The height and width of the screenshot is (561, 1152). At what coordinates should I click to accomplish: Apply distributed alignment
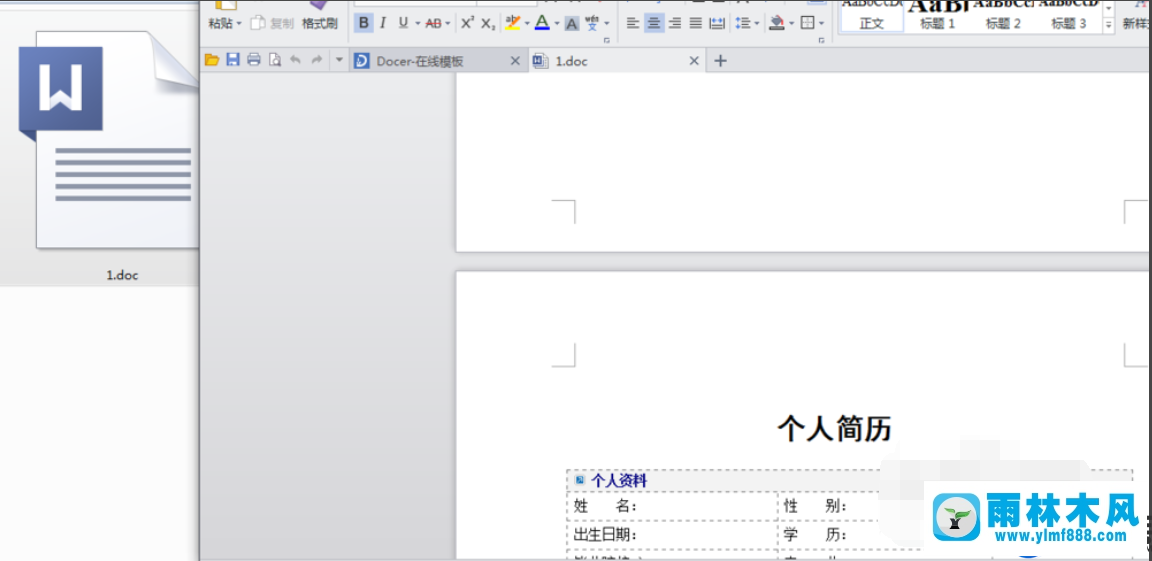pyautogui.click(x=717, y=23)
